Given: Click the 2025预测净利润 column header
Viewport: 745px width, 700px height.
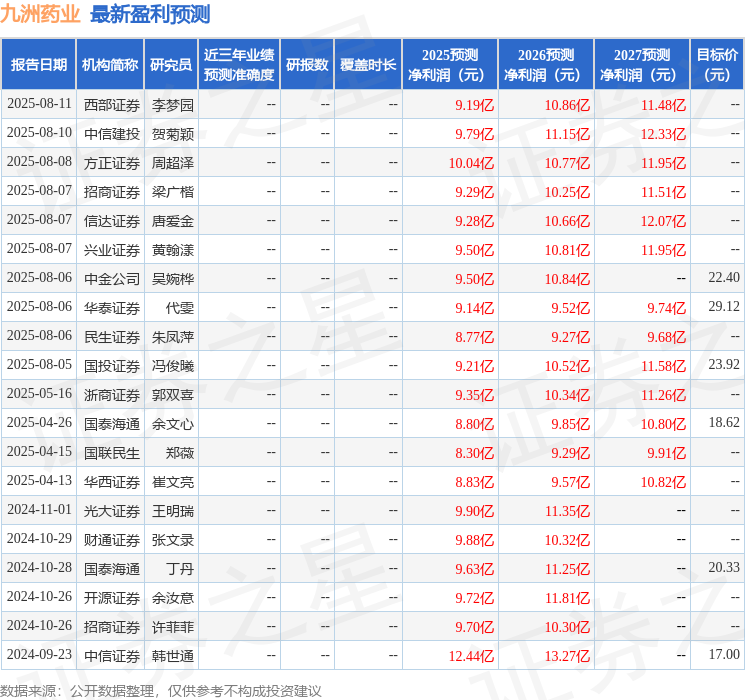Looking at the screenshot, I should (x=450, y=65).
